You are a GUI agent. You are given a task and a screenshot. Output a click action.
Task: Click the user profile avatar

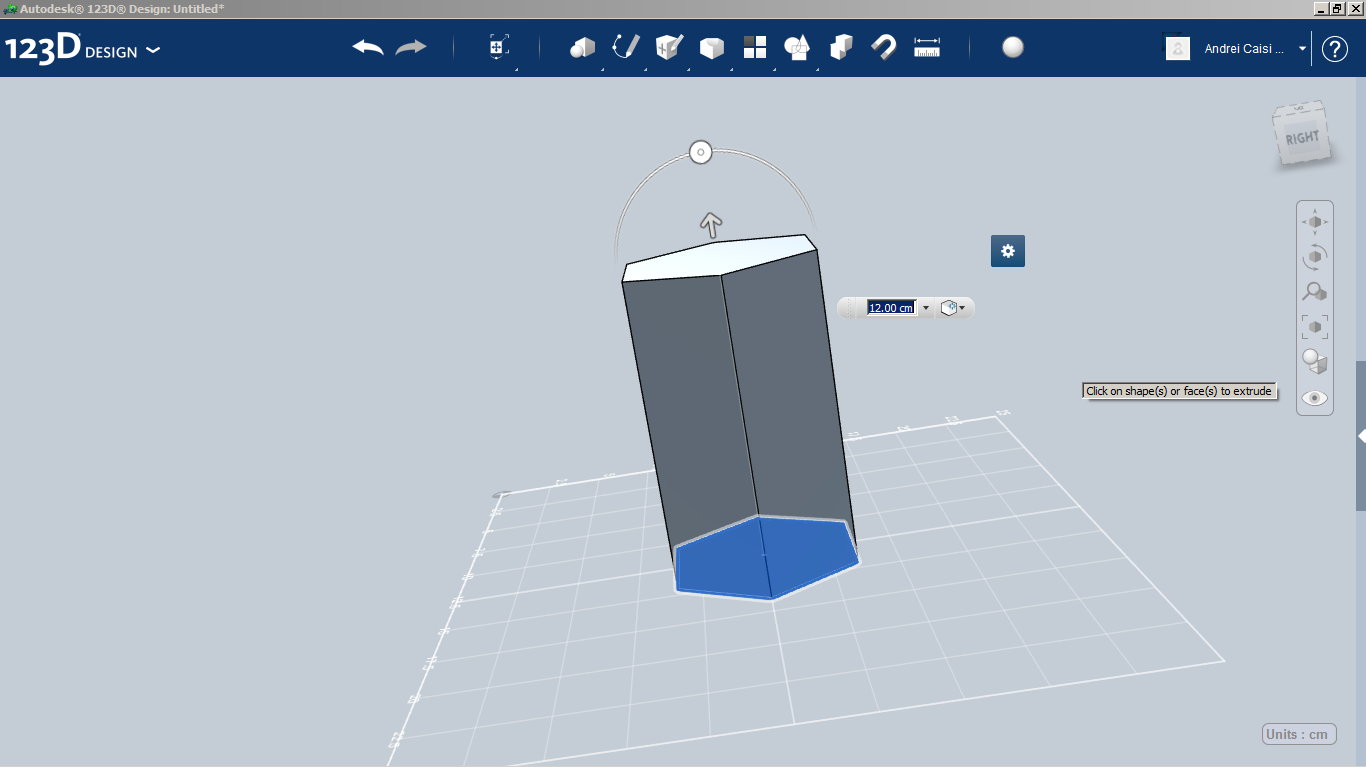(x=1178, y=48)
